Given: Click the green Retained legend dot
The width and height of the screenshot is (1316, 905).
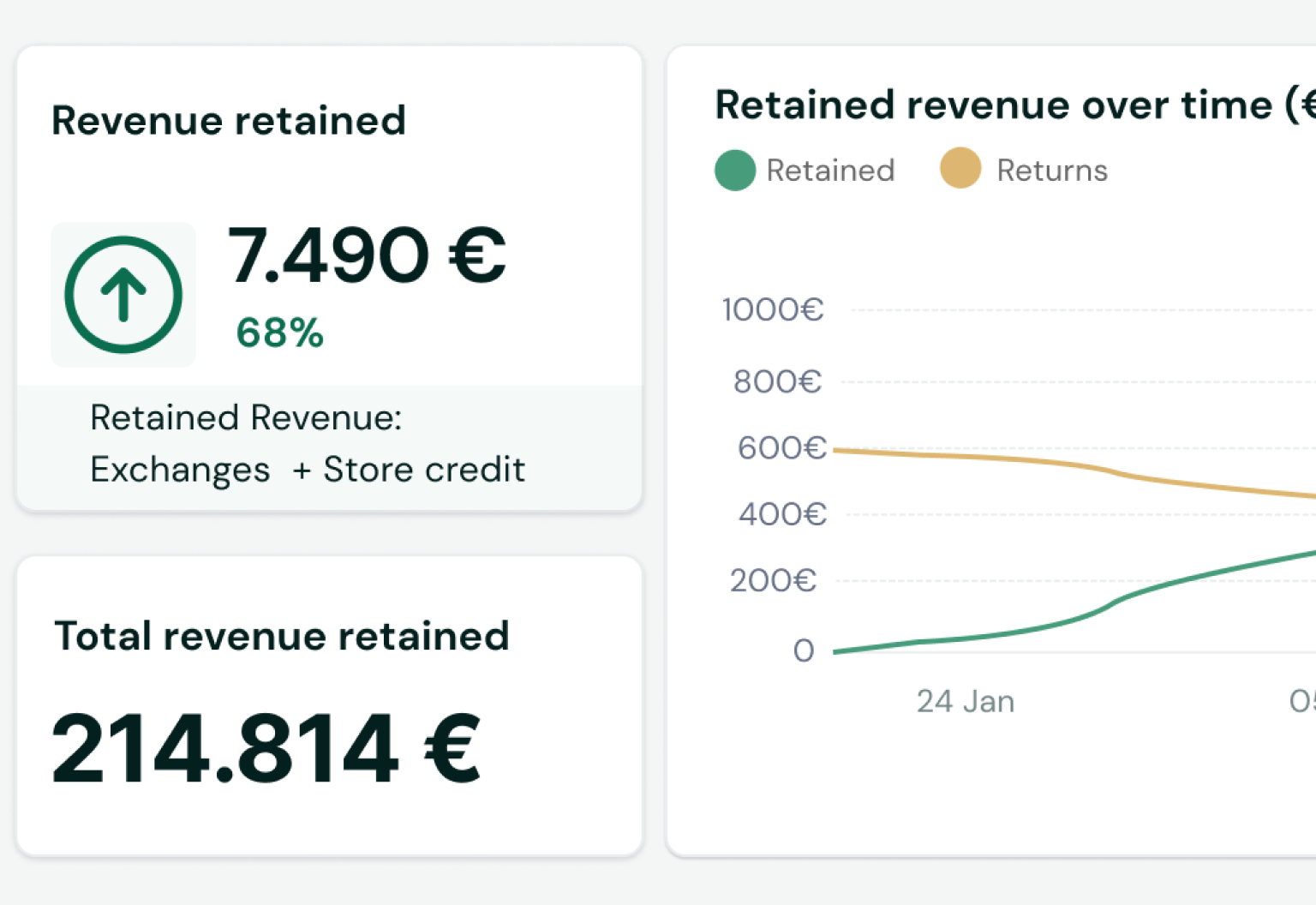Looking at the screenshot, I should [734, 170].
